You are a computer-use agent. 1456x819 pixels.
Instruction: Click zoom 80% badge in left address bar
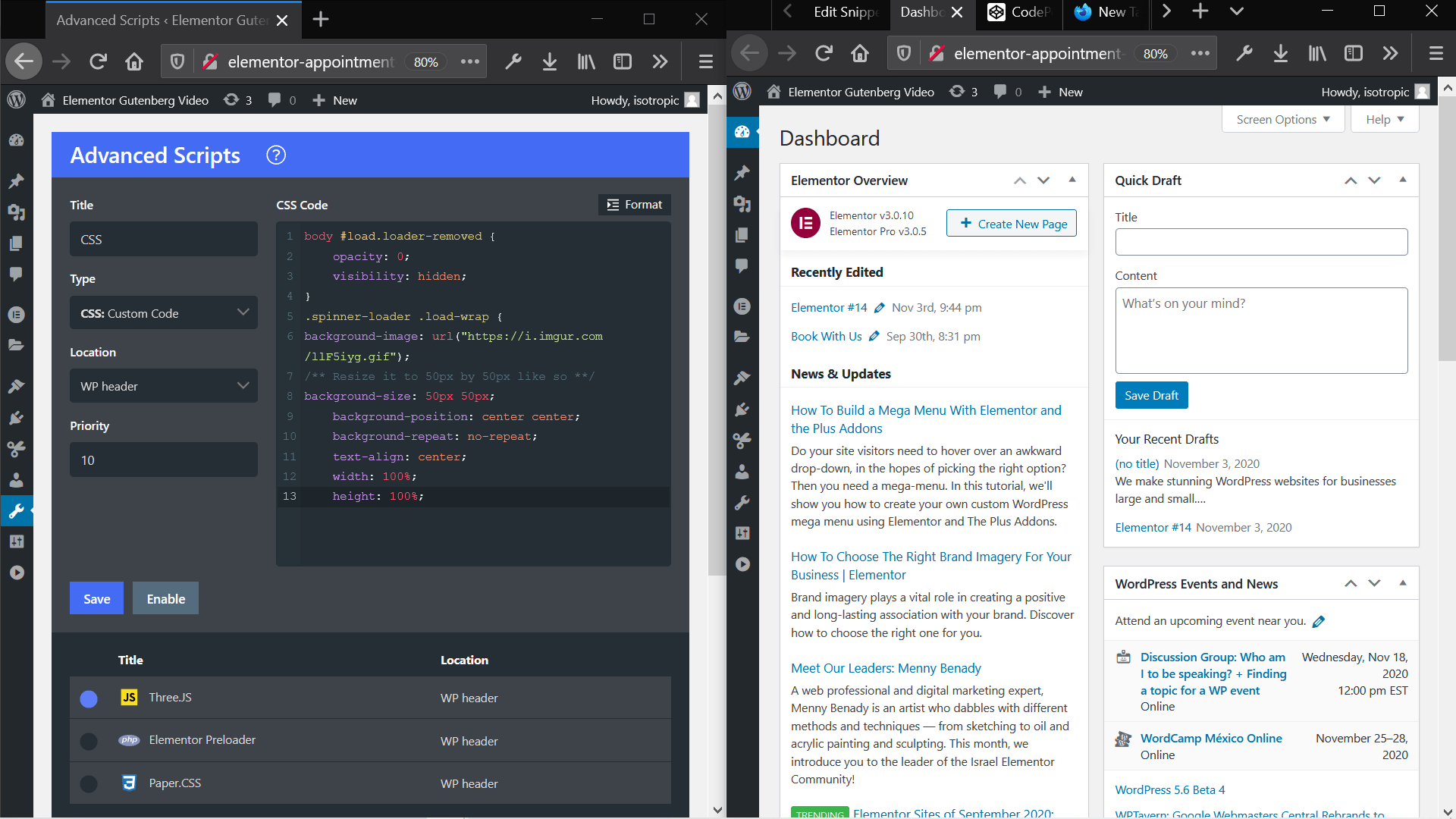pyautogui.click(x=425, y=61)
